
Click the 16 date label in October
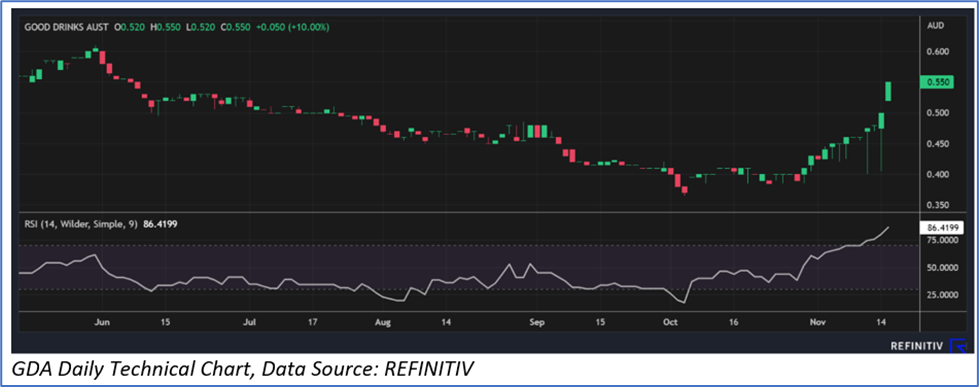[734, 322]
